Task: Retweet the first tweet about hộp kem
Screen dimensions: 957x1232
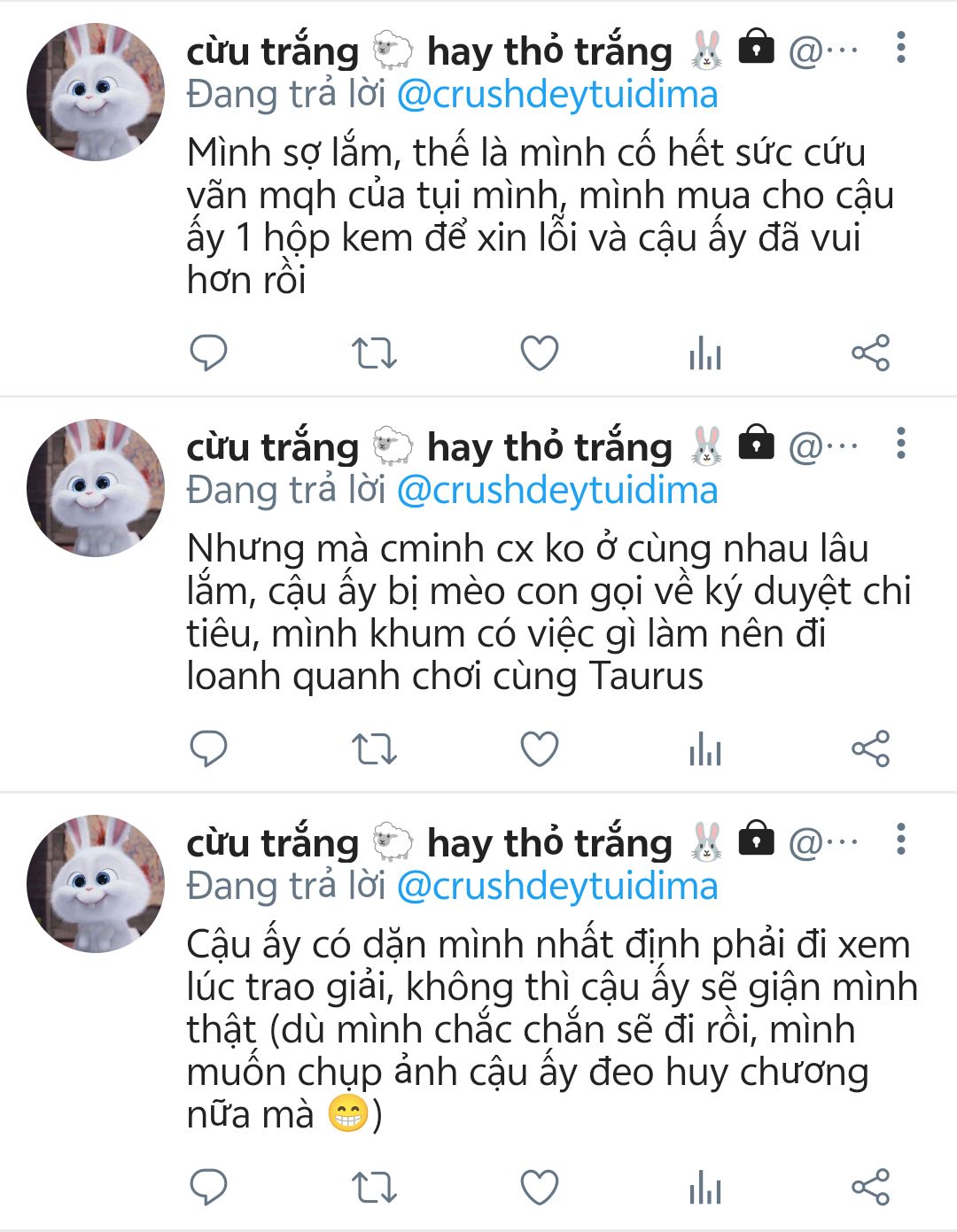Action: 374,353
